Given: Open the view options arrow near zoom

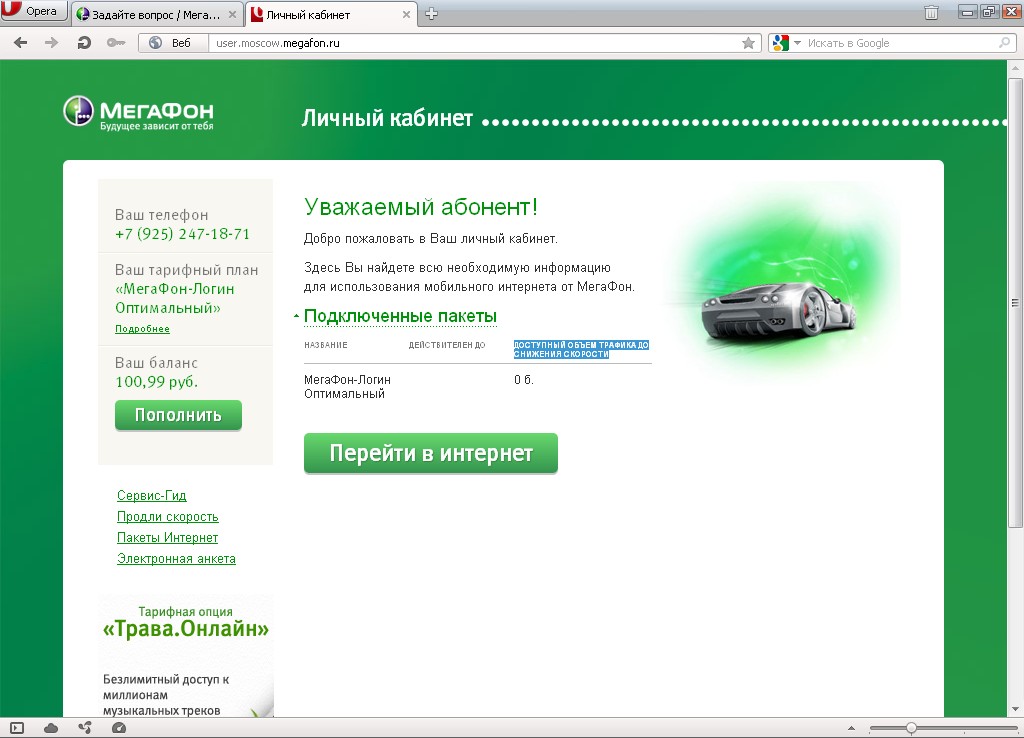Looking at the screenshot, I should (851, 728).
